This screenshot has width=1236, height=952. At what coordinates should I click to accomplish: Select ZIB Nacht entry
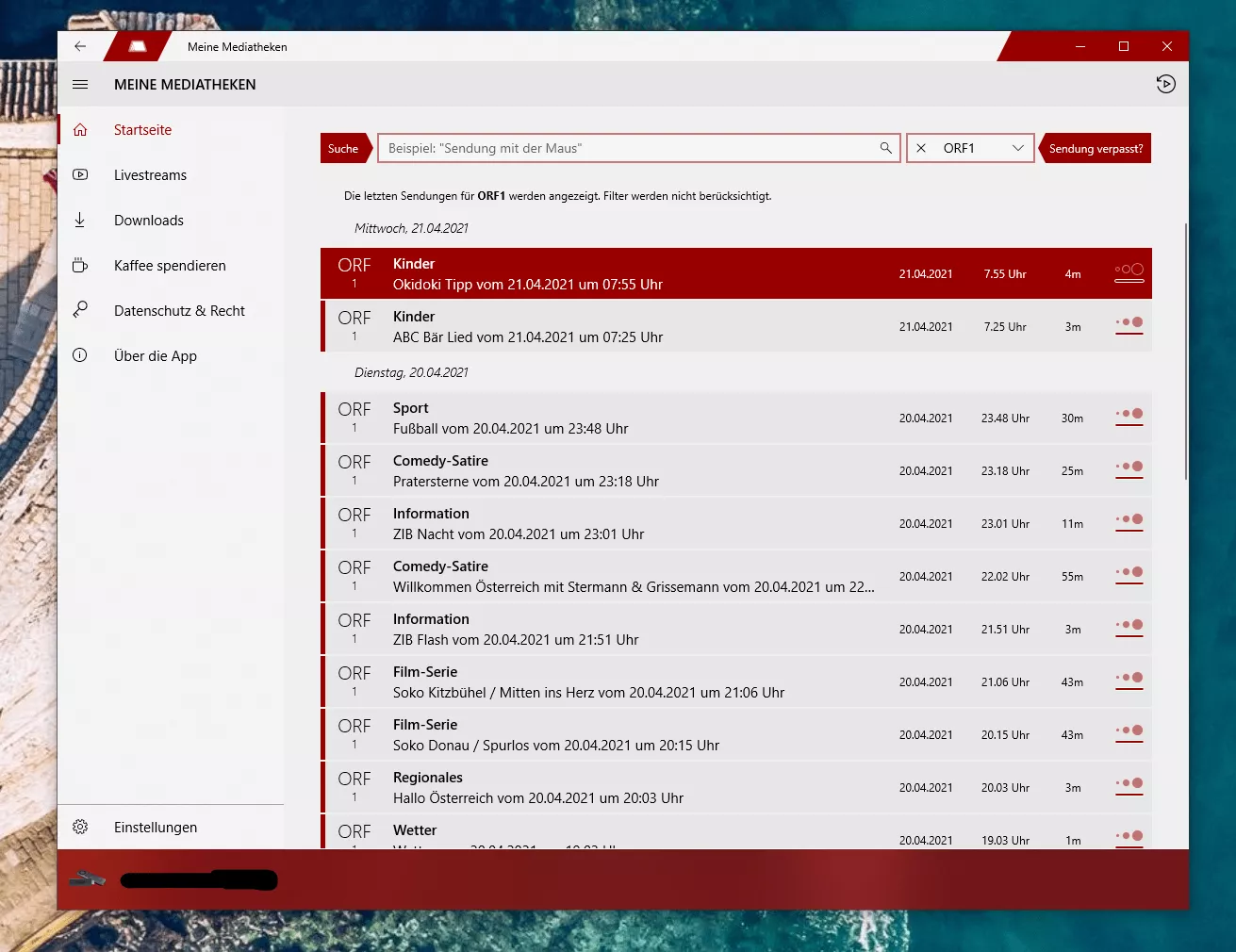click(x=736, y=523)
